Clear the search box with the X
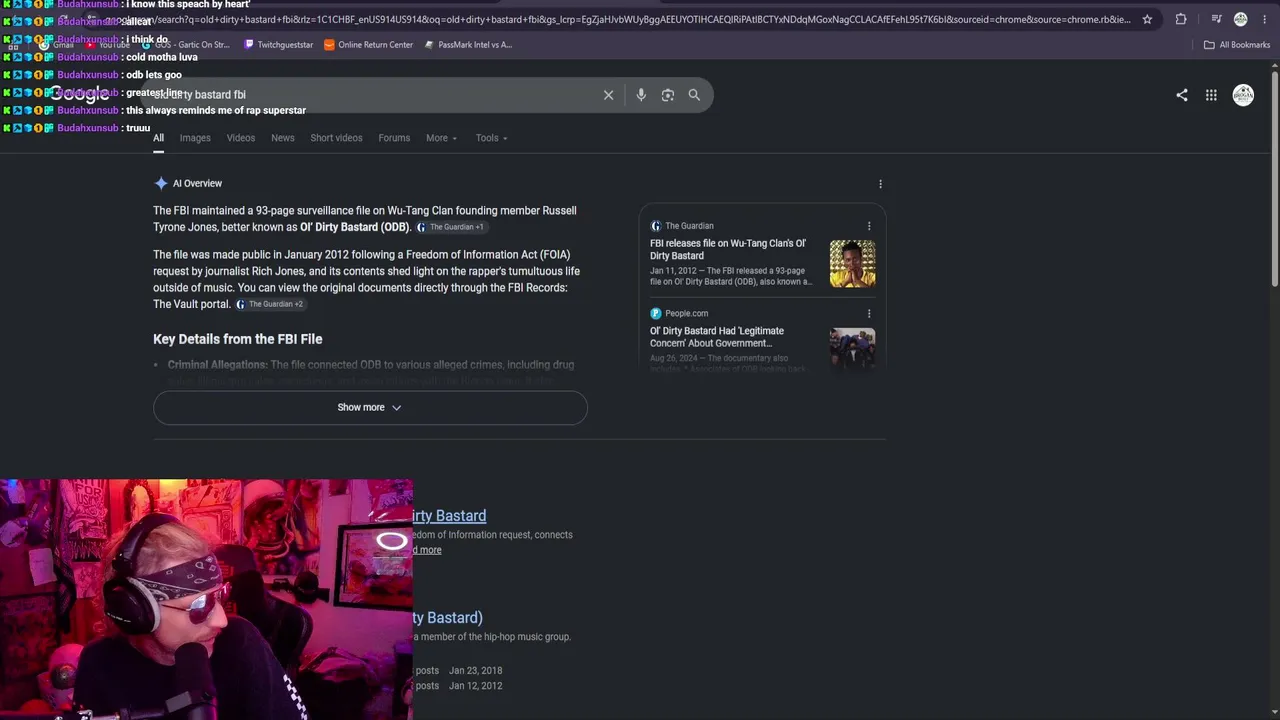1280x720 pixels. (x=608, y=95)
